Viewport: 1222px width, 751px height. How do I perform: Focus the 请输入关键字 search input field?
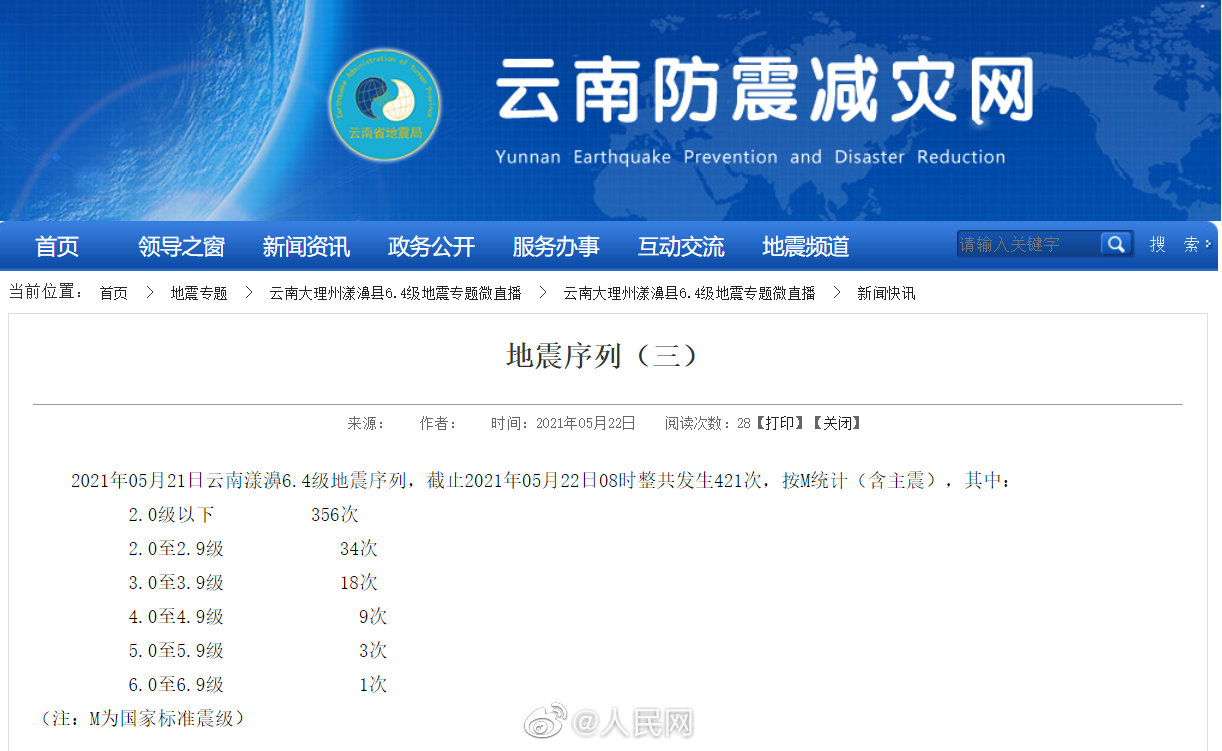click(1029, 244)
